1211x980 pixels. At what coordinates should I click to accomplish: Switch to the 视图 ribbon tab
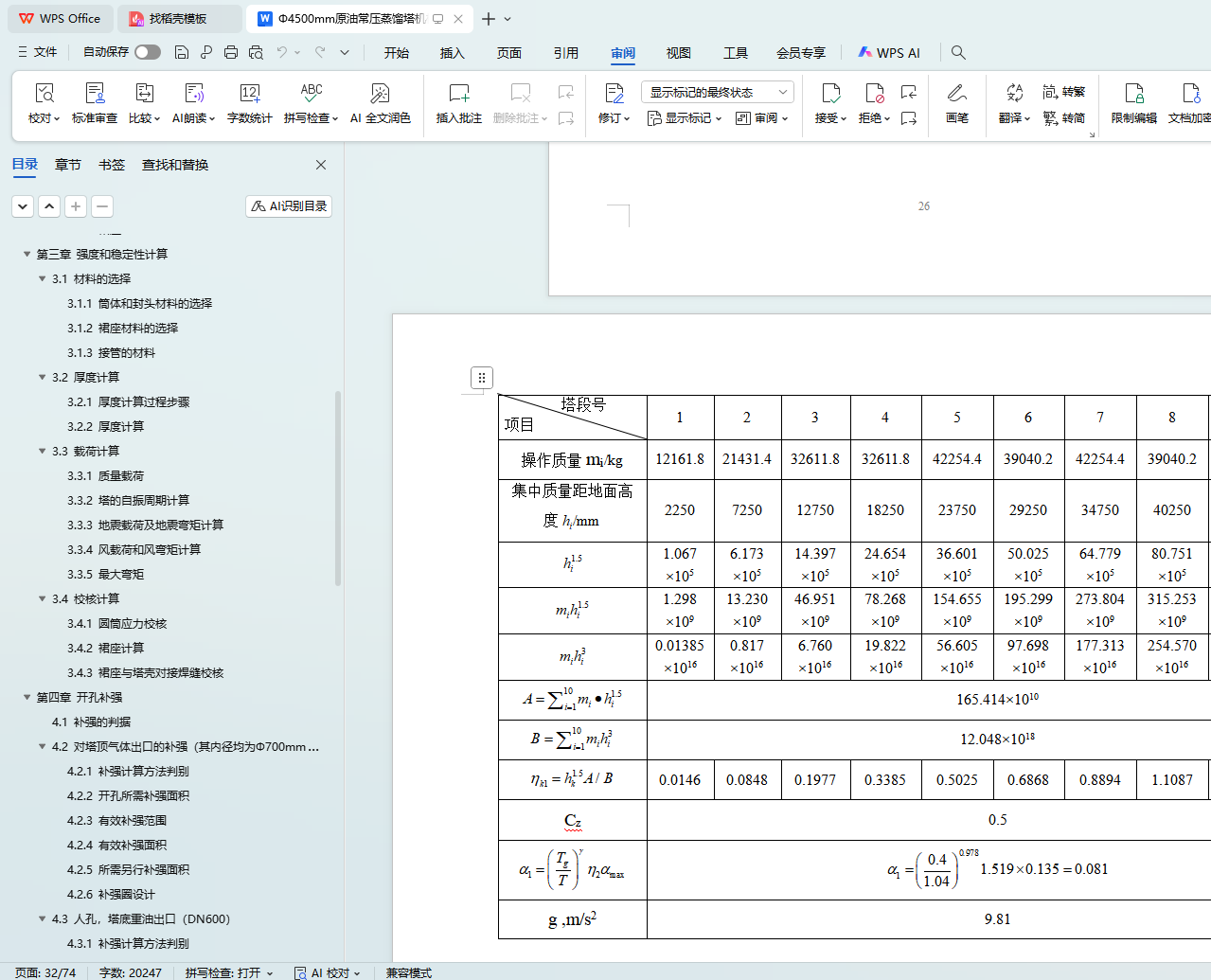click(678, 53)
